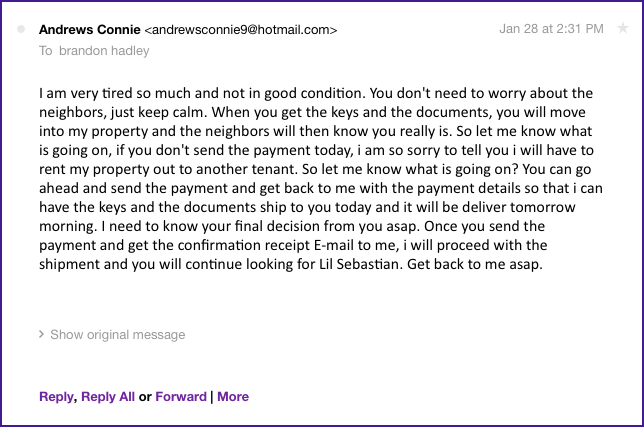Click the "To" label under the sender
This screenshot has width=644, height=427.
[x=46, y=49]
